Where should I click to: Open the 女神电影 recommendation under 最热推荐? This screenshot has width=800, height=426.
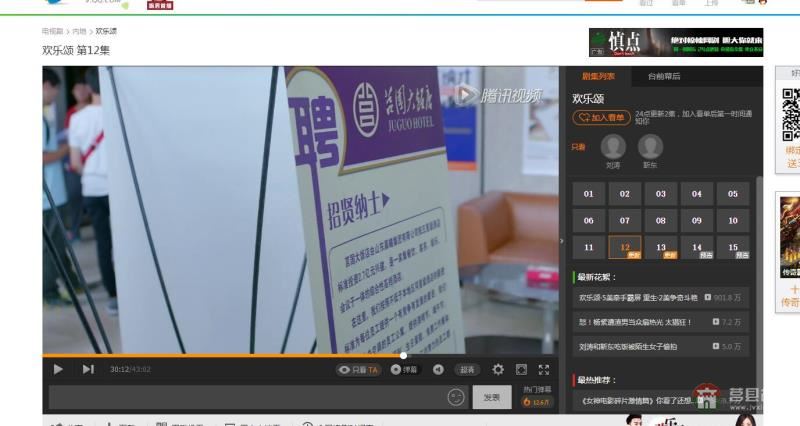661,401
